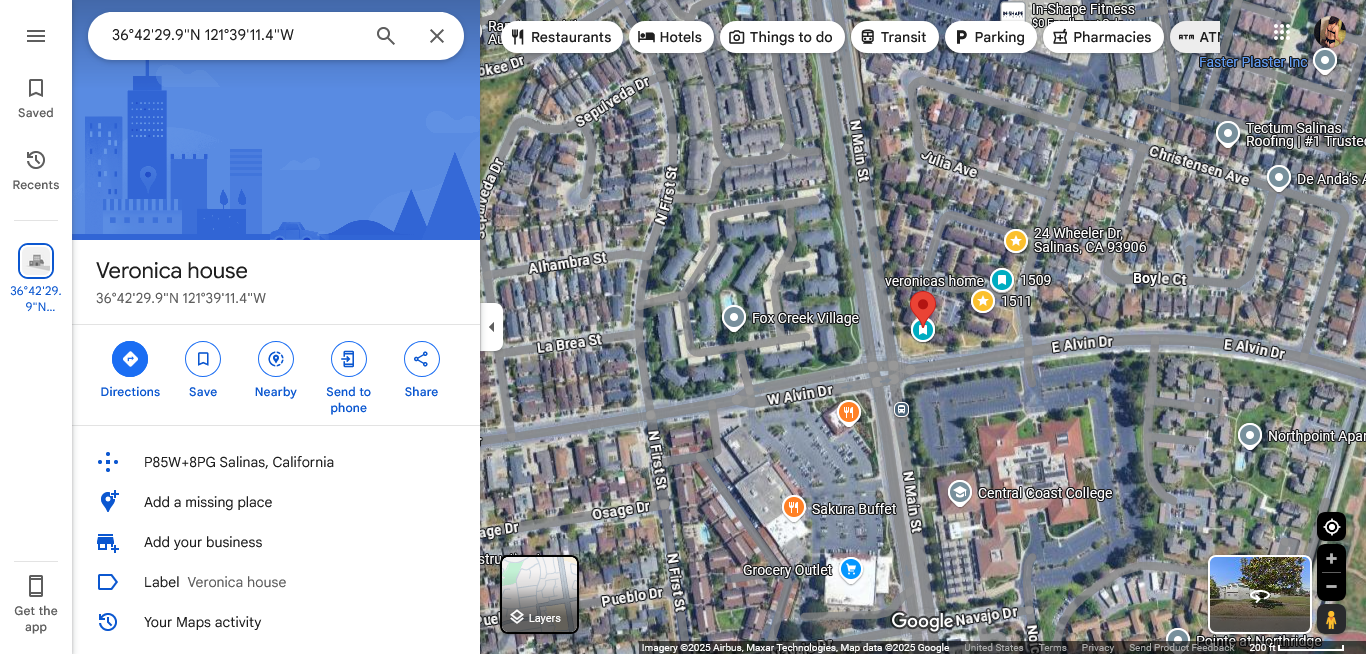Click Send Product Feedback link
The height and width of the screenshot is (654, 1366).
pos(1182,648)
